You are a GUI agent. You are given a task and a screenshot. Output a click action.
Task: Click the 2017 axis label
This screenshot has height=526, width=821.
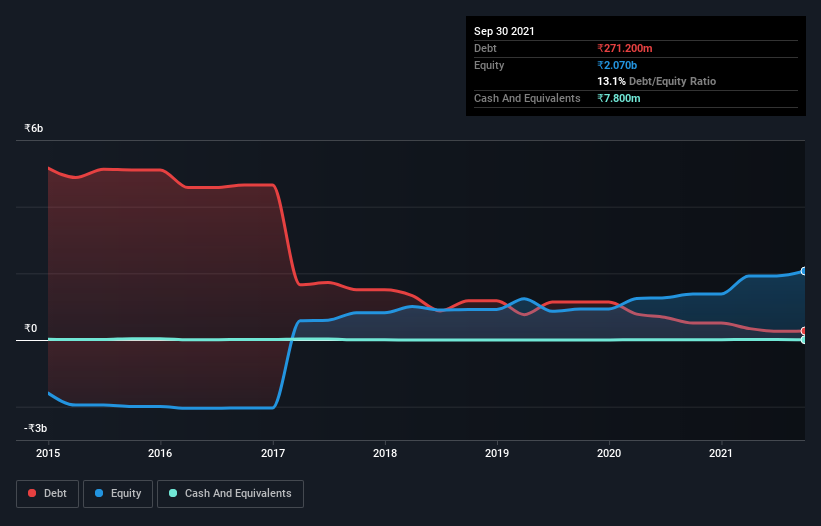pyautogui.click(x=273, y=453)
